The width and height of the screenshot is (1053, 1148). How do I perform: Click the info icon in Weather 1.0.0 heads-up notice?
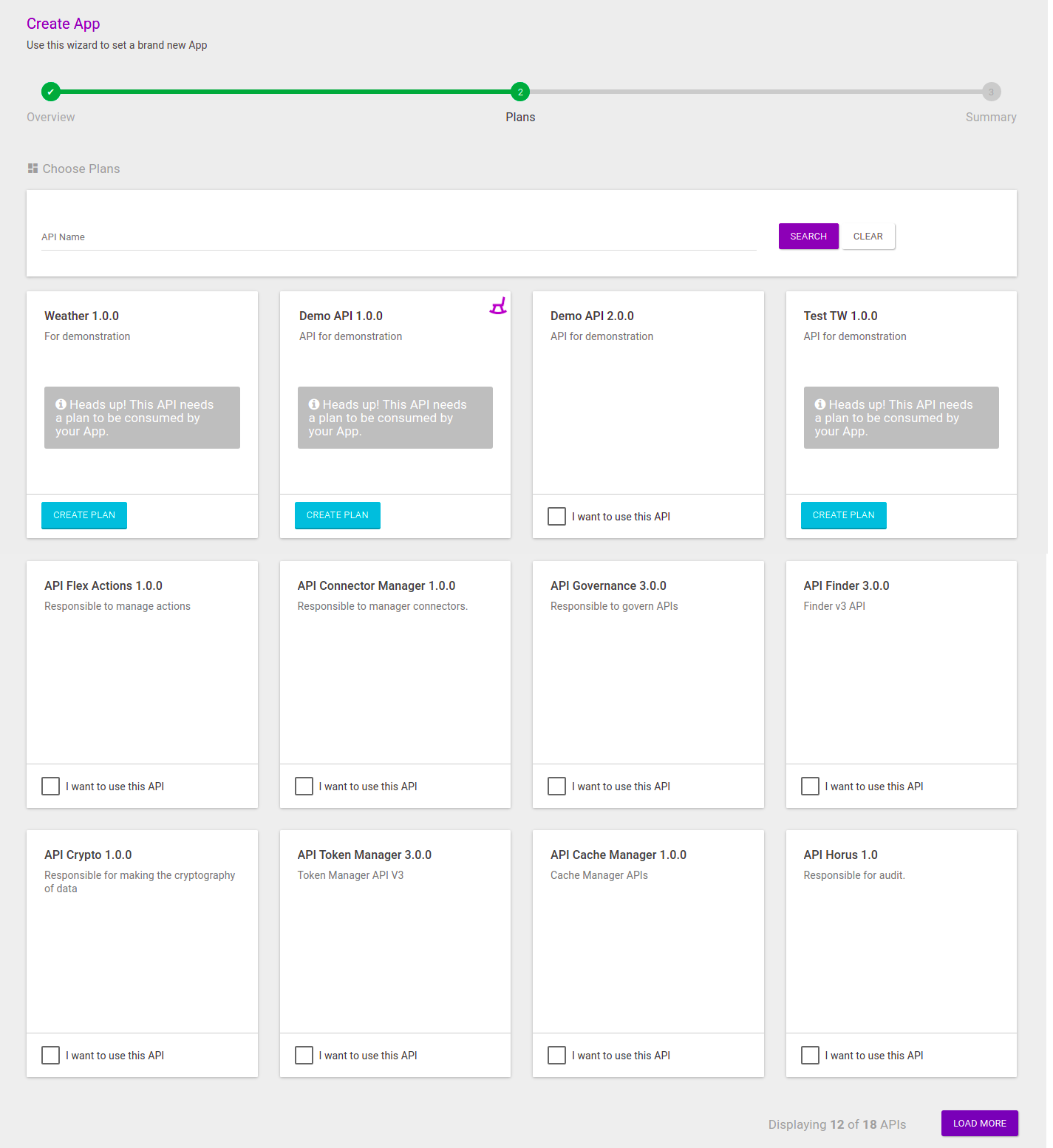tap(61, 404)
